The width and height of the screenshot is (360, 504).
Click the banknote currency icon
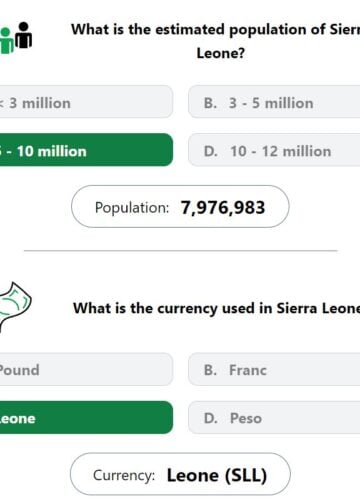tap(15, 307)
